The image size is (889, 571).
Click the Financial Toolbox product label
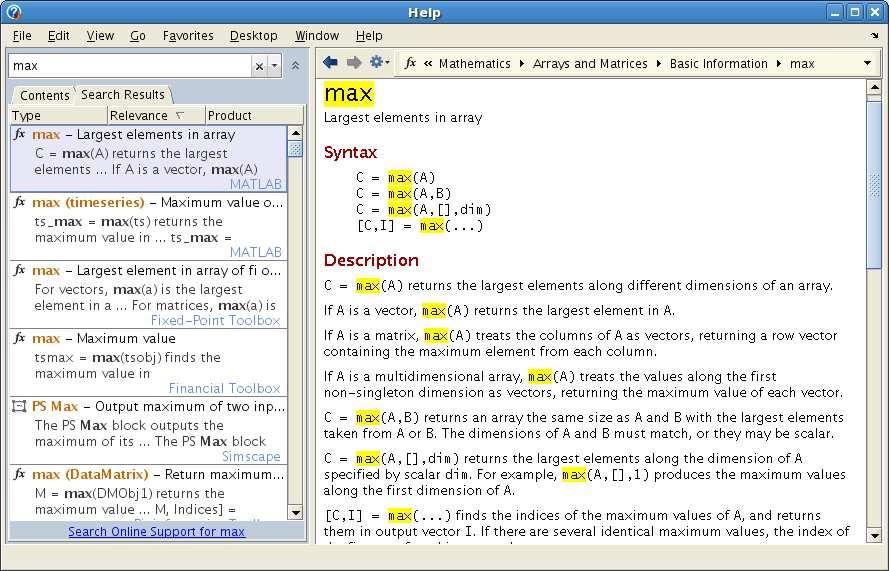[x=225, y=388]
